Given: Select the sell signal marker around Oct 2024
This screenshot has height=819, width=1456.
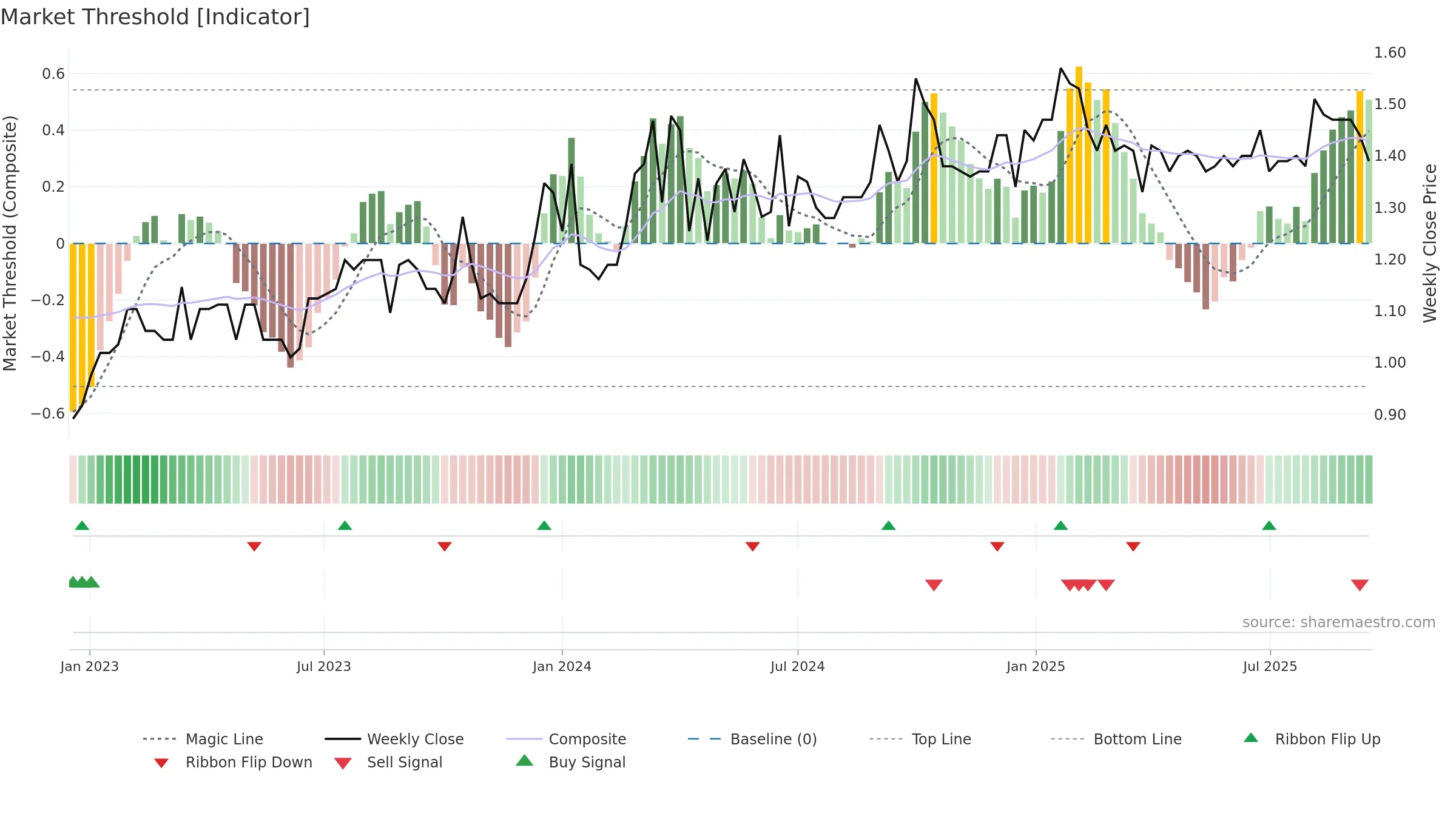Looking at the screenshot, I should [x=934, y=585].
